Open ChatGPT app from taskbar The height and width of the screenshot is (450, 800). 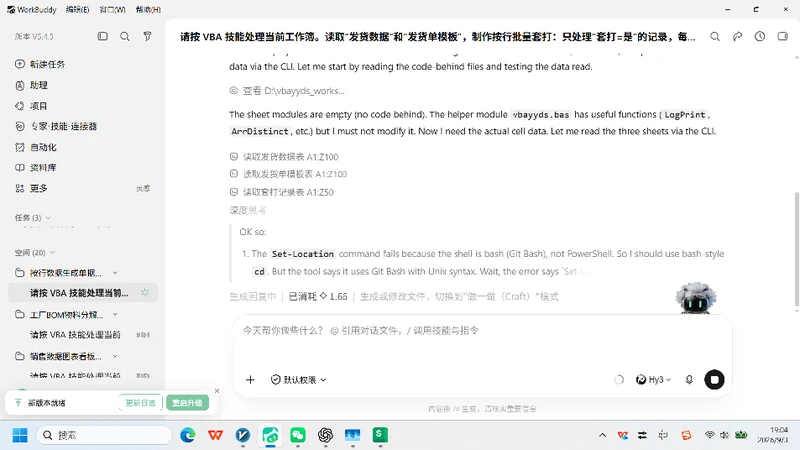point(326,435)
